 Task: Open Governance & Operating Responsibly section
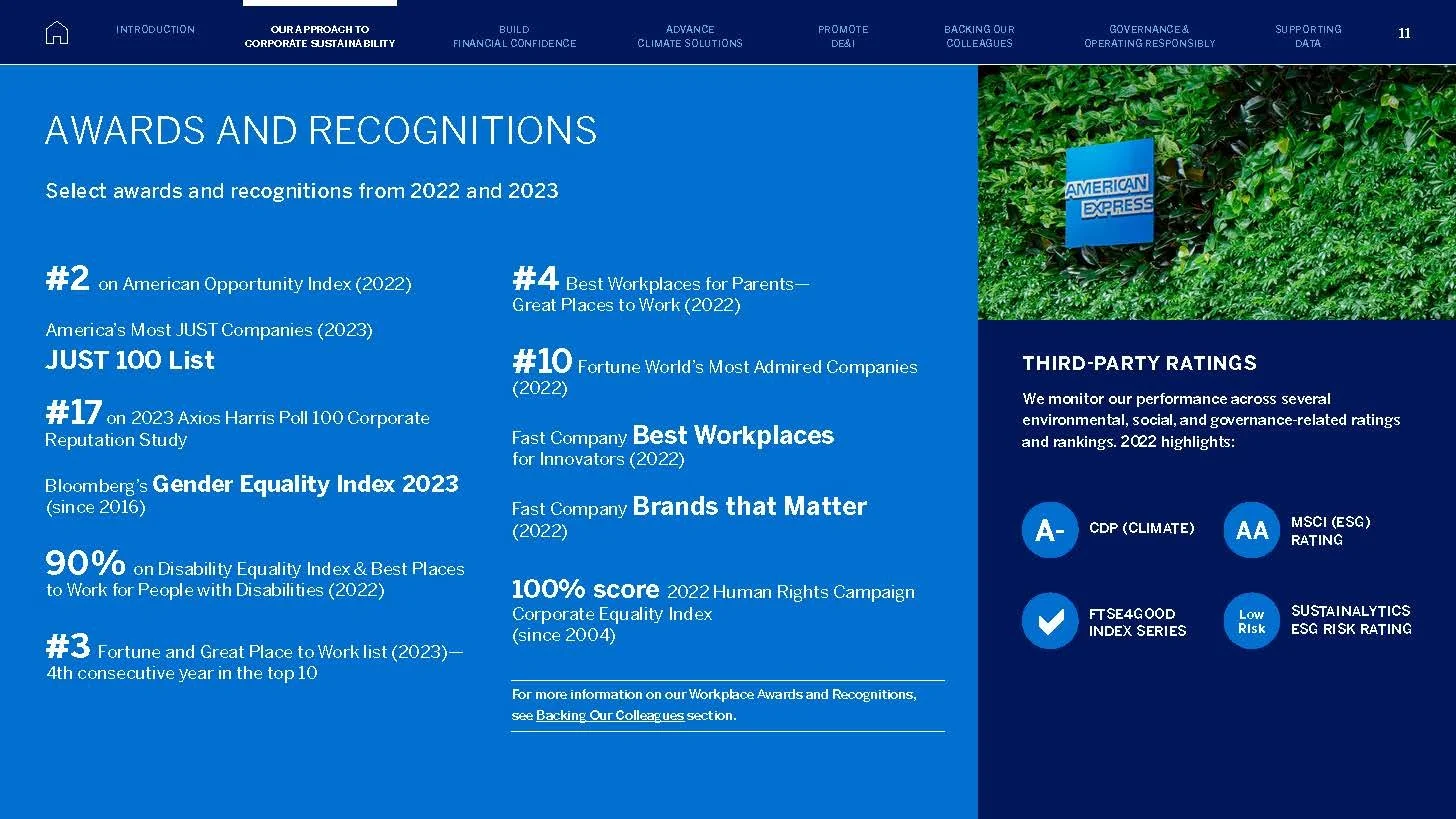tap(1149, 37)
